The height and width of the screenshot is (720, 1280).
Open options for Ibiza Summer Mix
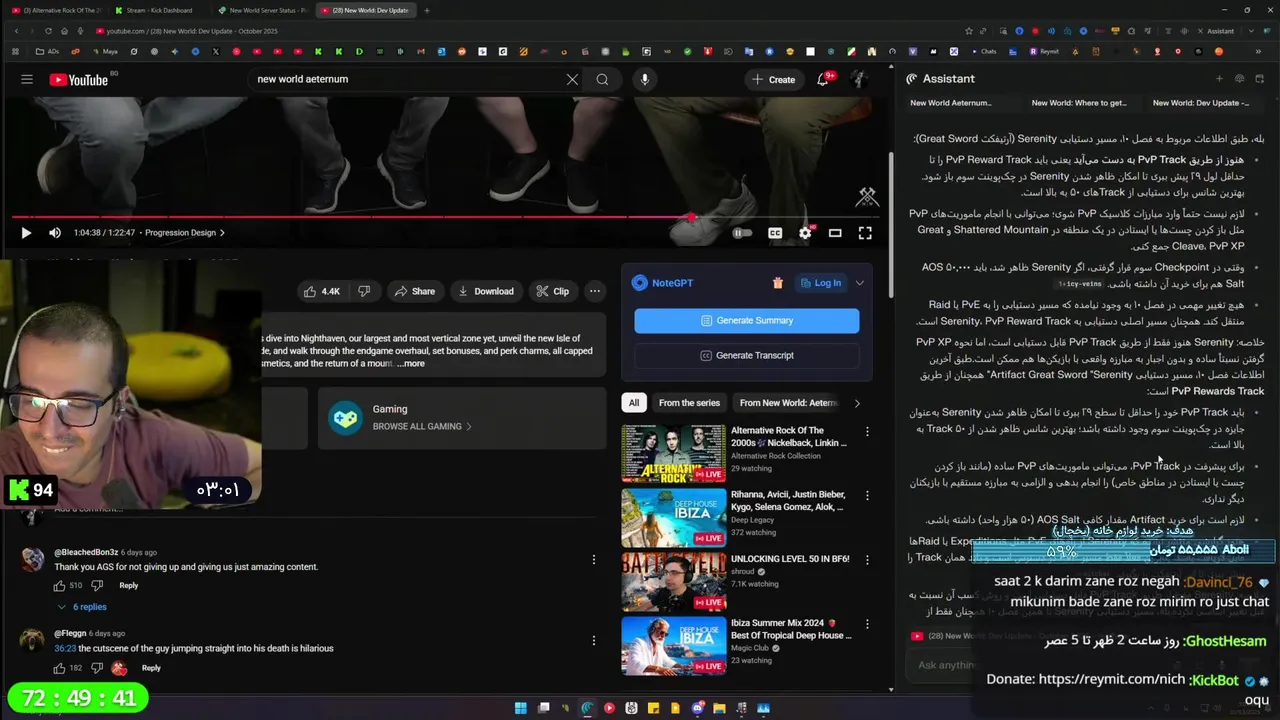click(x=867, y=624)
